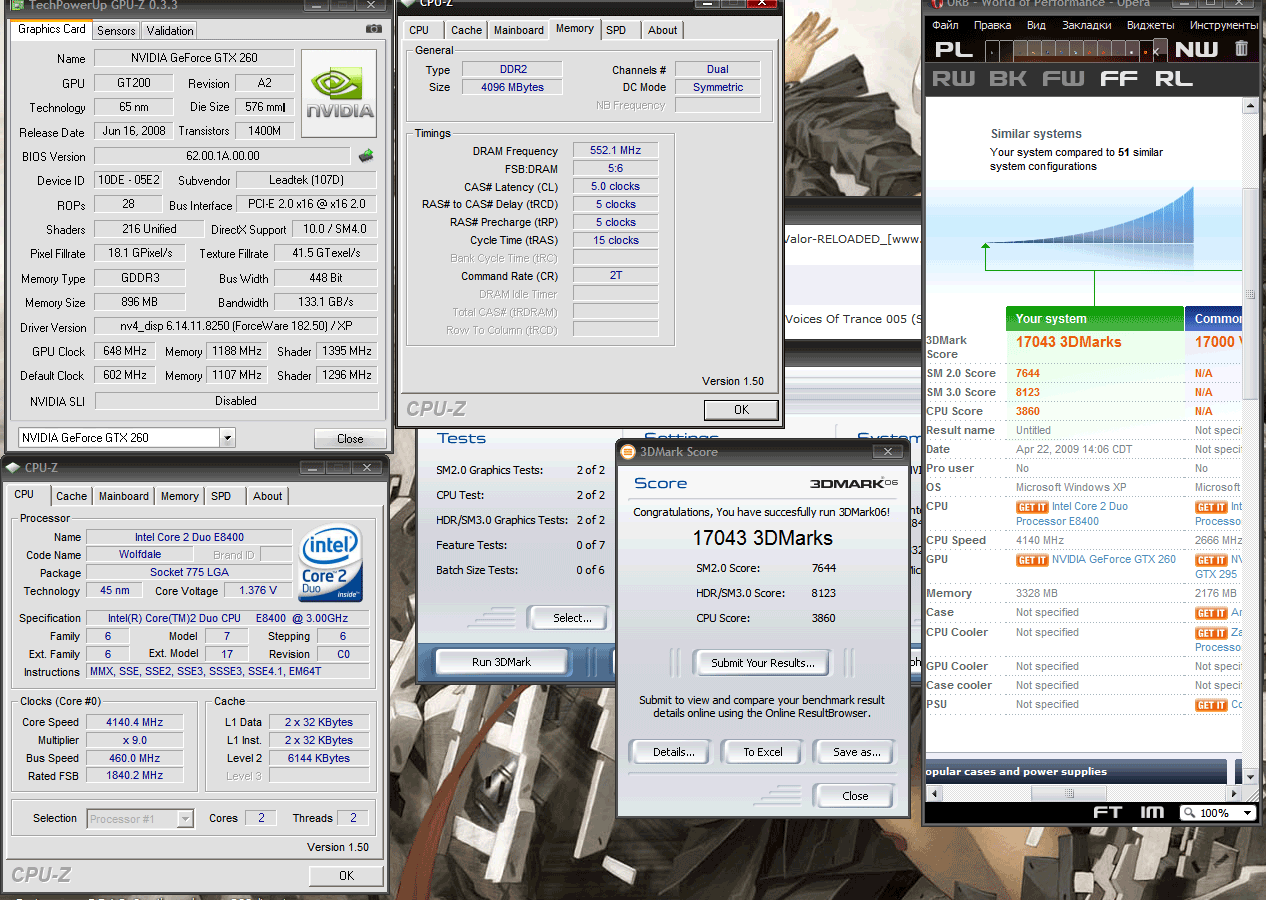The image size is (1266, 900).
Task: Open the Processor #1 selection dropdown in CPU-Z
Action: [185, 819]
